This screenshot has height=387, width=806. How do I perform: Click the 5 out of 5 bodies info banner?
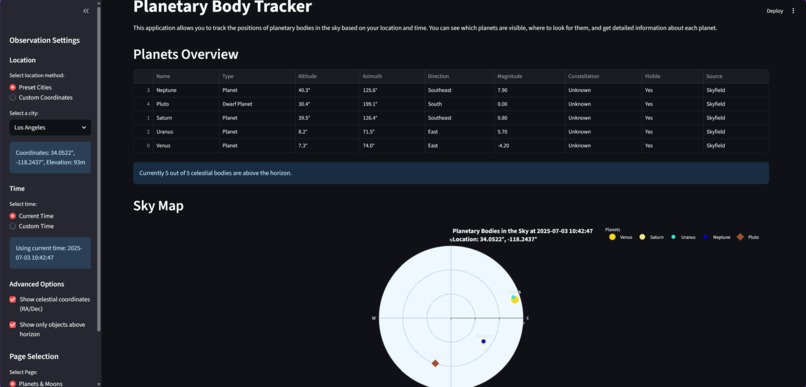(x=451, y=173)
